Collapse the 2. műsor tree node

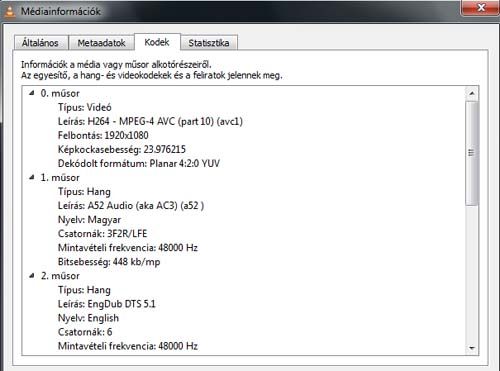tap(32, 276)
